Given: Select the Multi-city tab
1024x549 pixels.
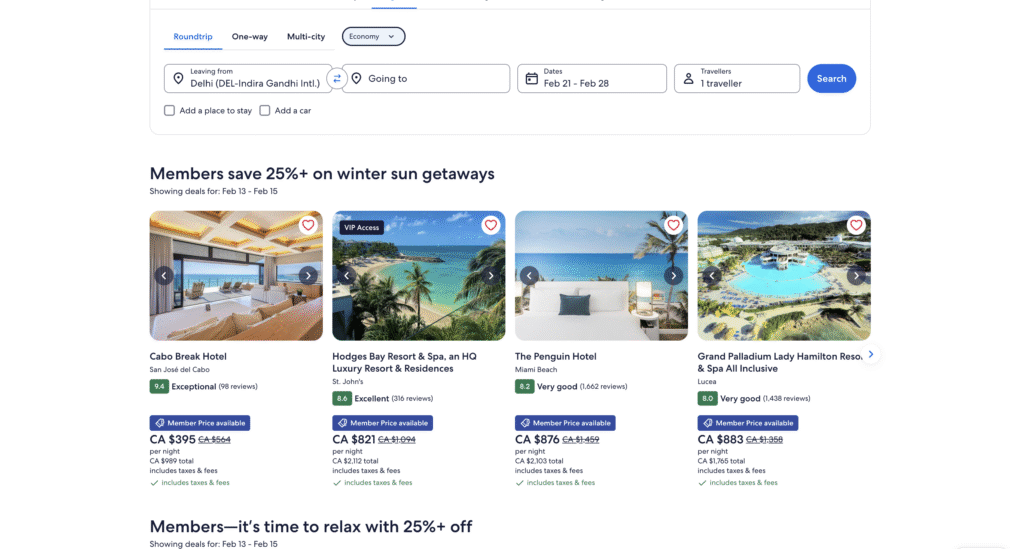Looking at the screenshot, I should click(x=306, y=37).
